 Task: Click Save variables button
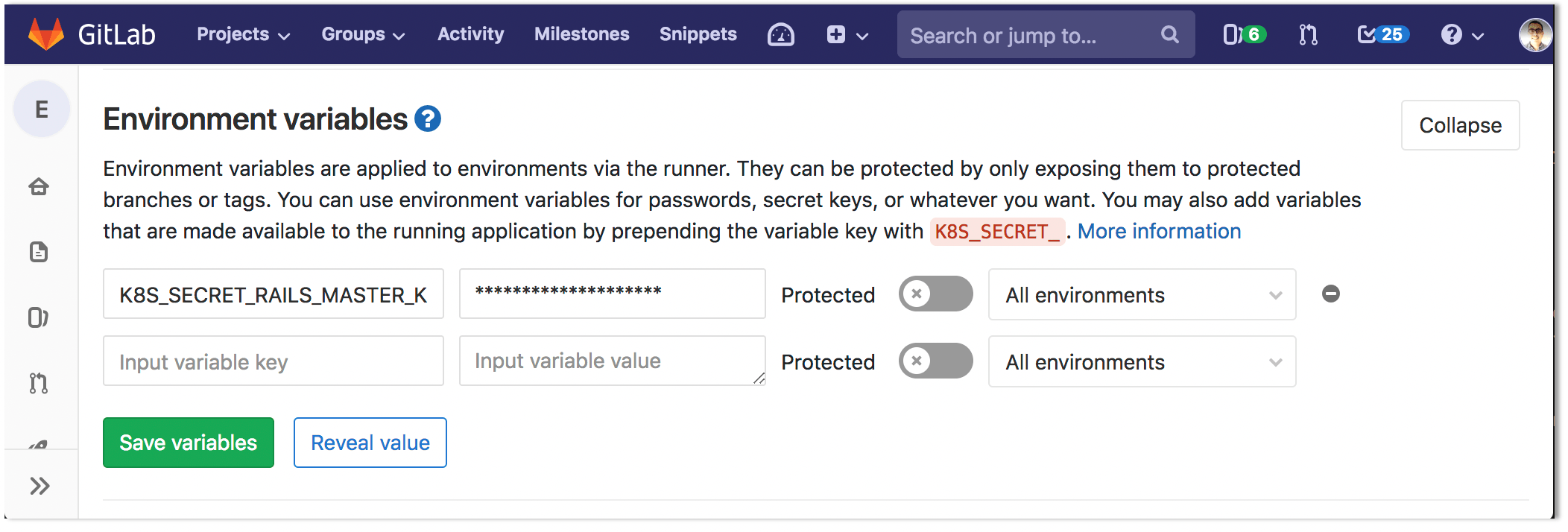189,443
